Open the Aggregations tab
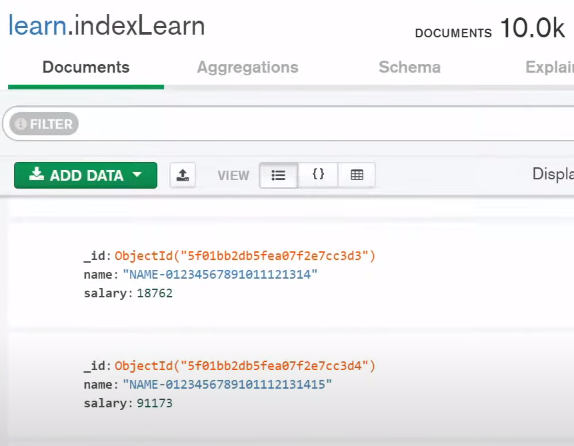 [x=248, y=67]
